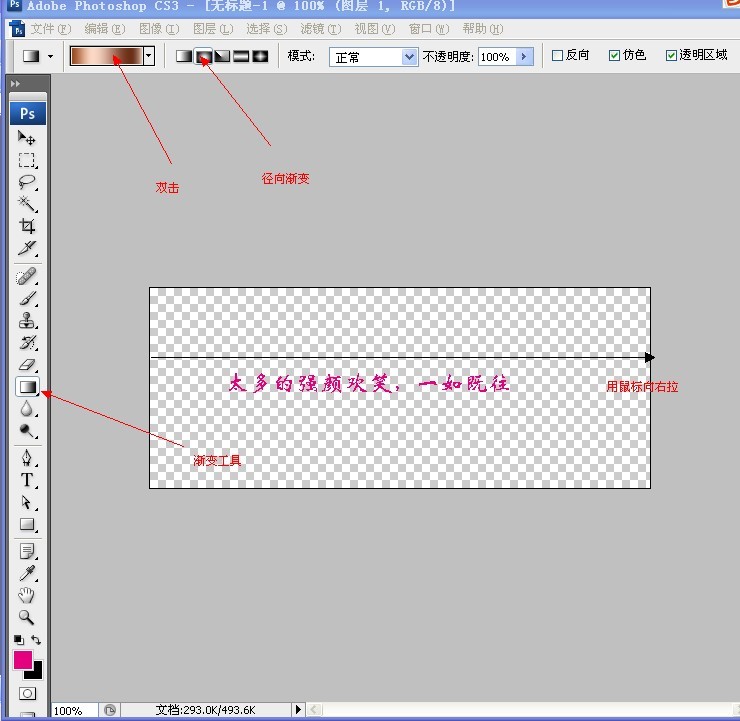Screen dimensions: 740x721
Task: Open the gradient picker dropdown arrow
Action: click(x=149, y=56)
